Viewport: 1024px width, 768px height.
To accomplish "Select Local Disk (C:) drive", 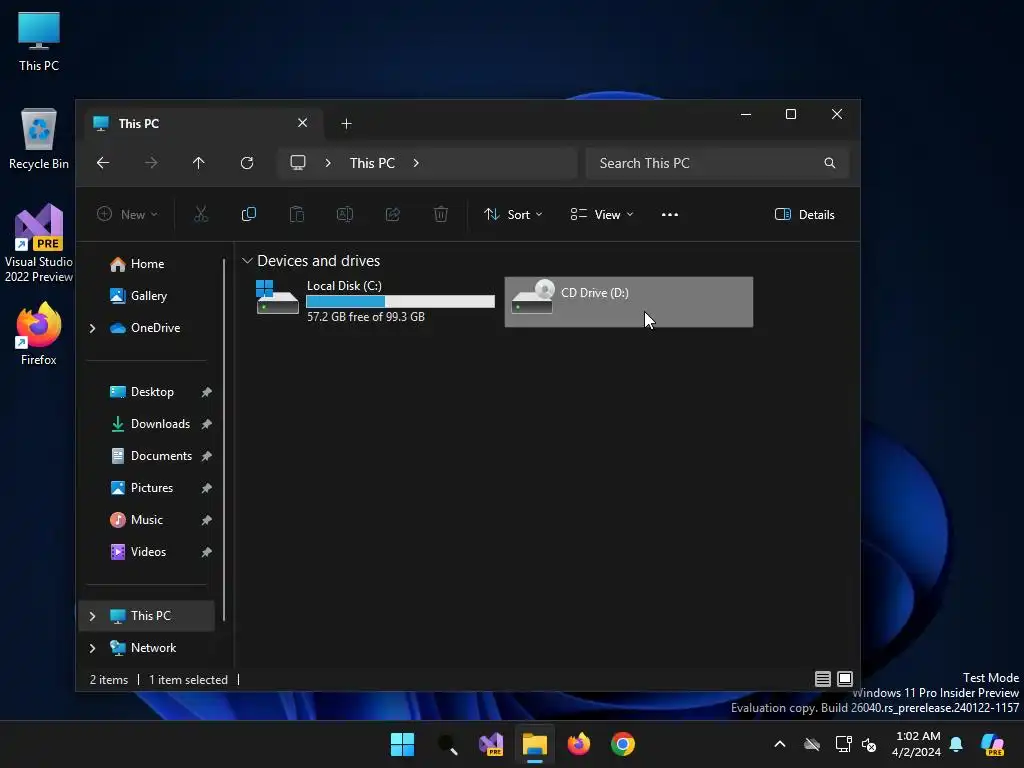I will pos(376,301).
